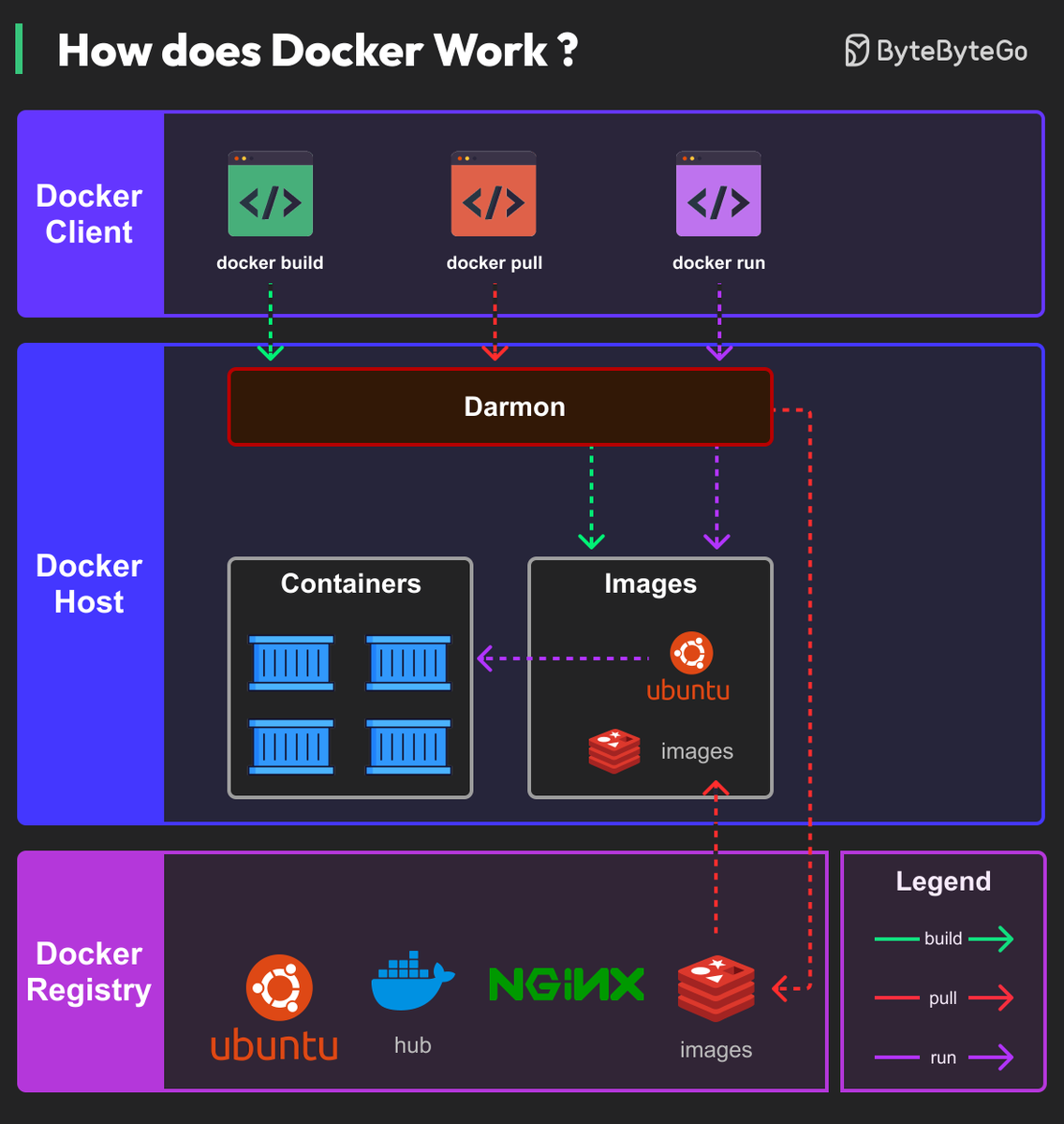Click the green NGINX logo

[x=567, y=983]
